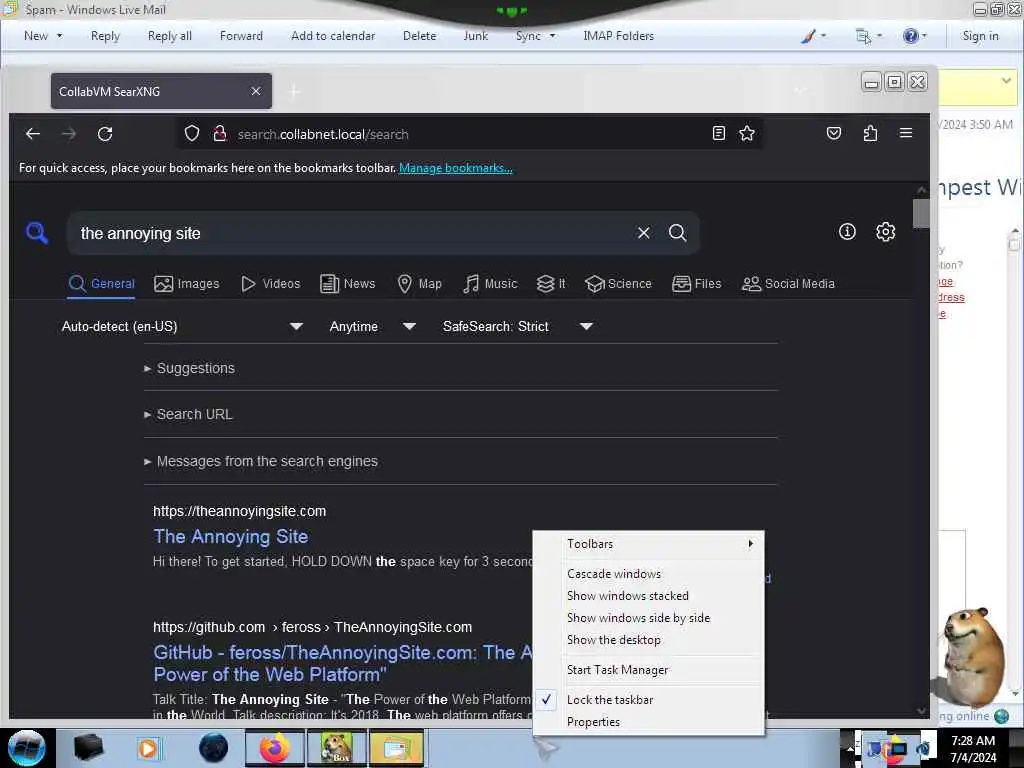Expand Messages from the search engines

pos(261,461)
